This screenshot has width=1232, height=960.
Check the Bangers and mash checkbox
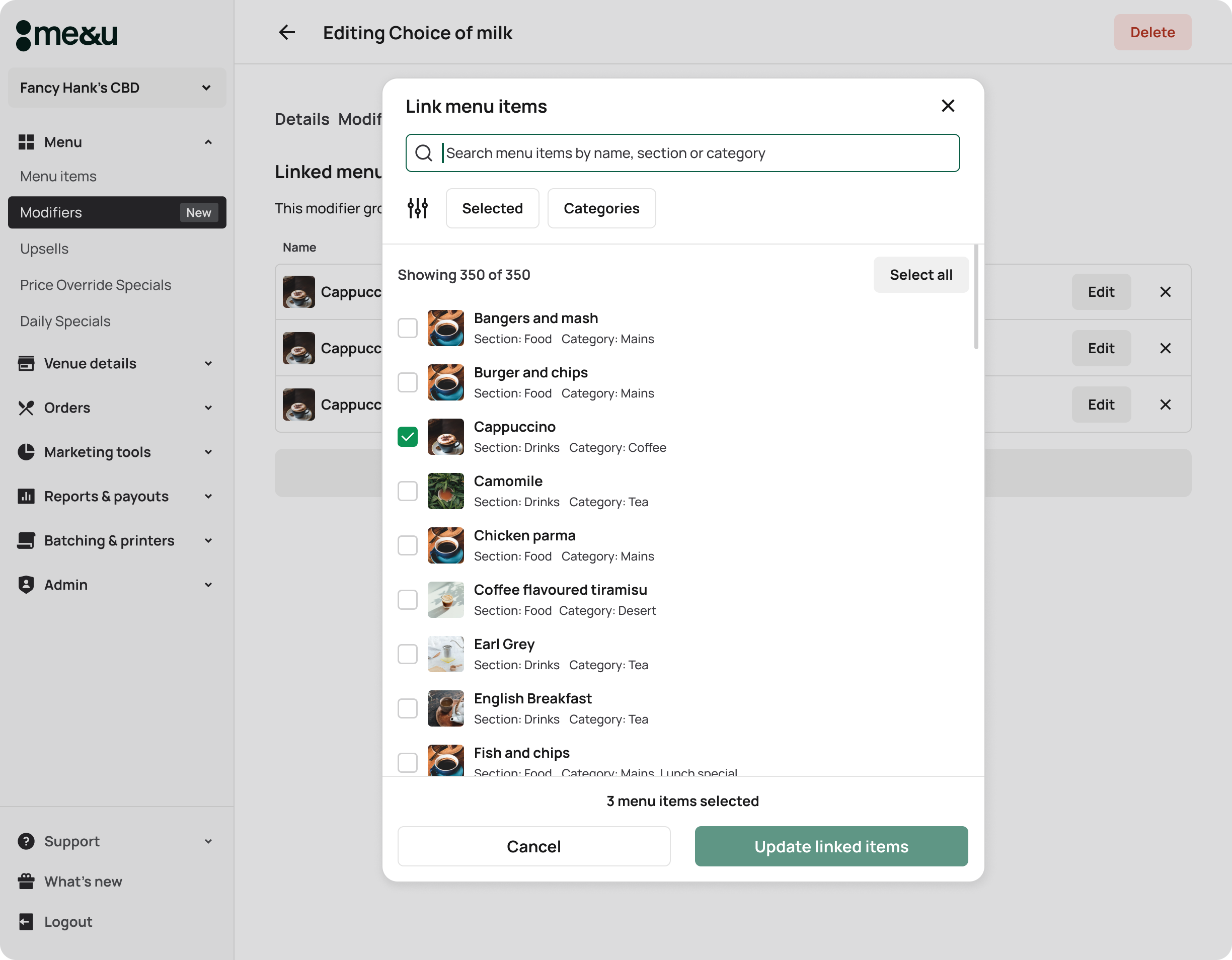[x=407, y=328]
